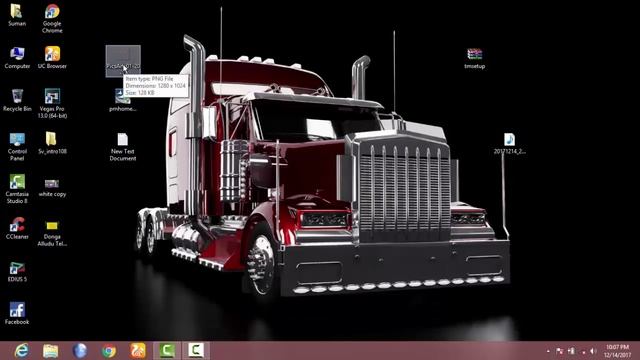640x360 pixels.
Task: Select the Vegas Pro 13.0 shortcut
Action: 52,104
